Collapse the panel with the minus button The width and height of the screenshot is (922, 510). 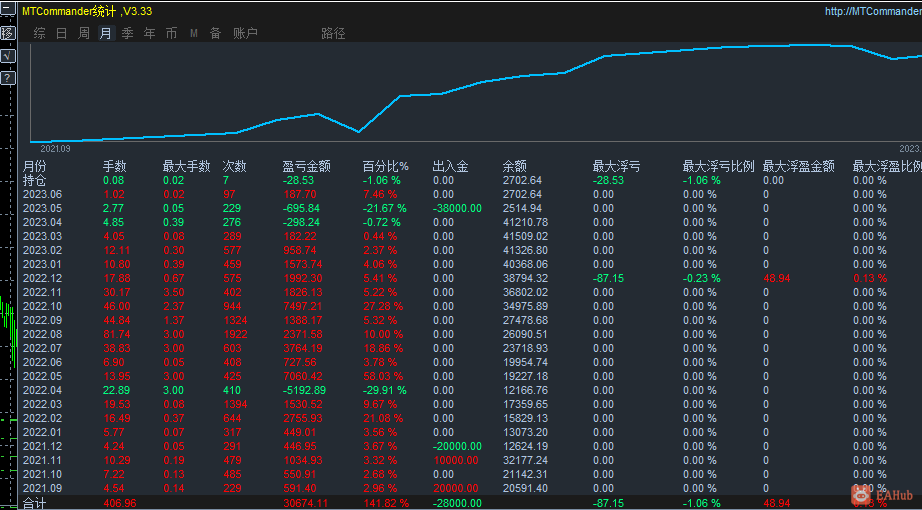pyautogui.click(x=7, y=10)
